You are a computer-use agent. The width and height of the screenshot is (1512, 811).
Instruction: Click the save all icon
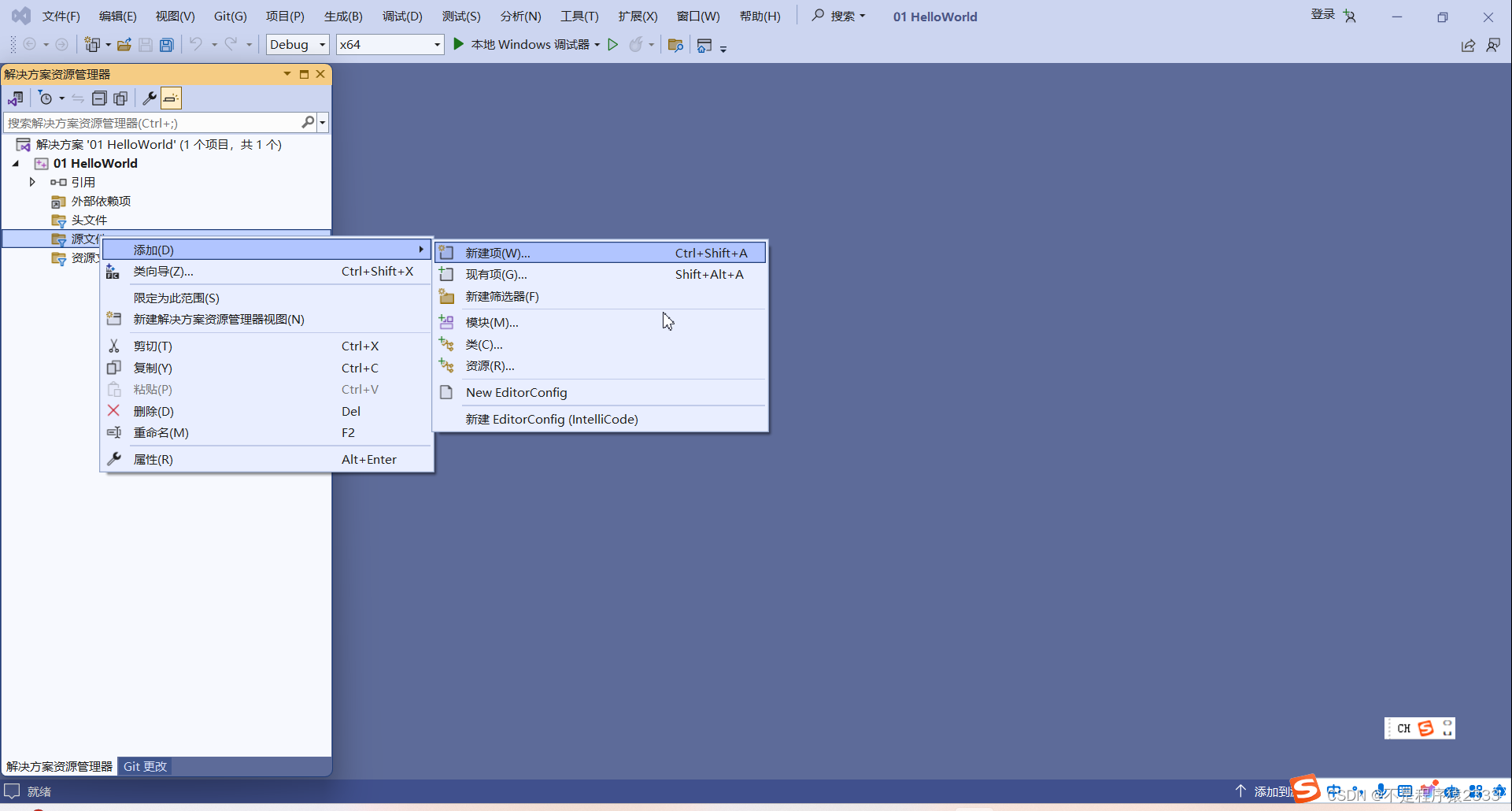pyautogui.click(x=167, y=45)
